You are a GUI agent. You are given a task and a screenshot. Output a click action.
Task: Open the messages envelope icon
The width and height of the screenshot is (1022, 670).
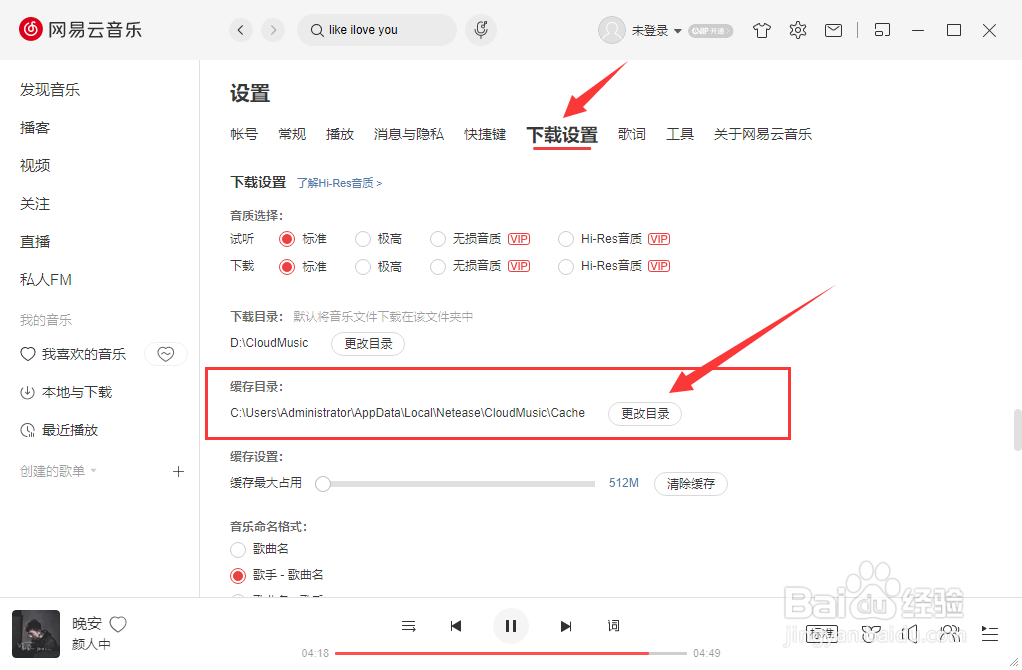[x=833, y=31]
